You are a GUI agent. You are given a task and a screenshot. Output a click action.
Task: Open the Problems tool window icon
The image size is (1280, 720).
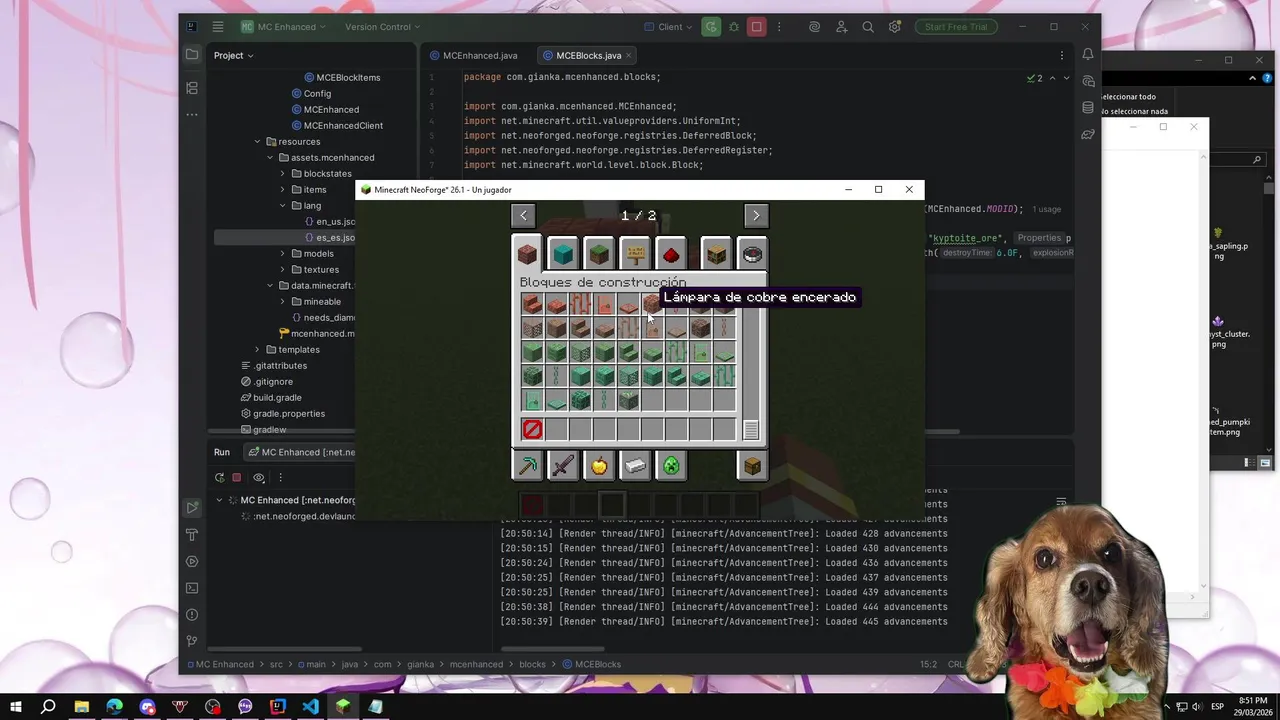[191, 615]
